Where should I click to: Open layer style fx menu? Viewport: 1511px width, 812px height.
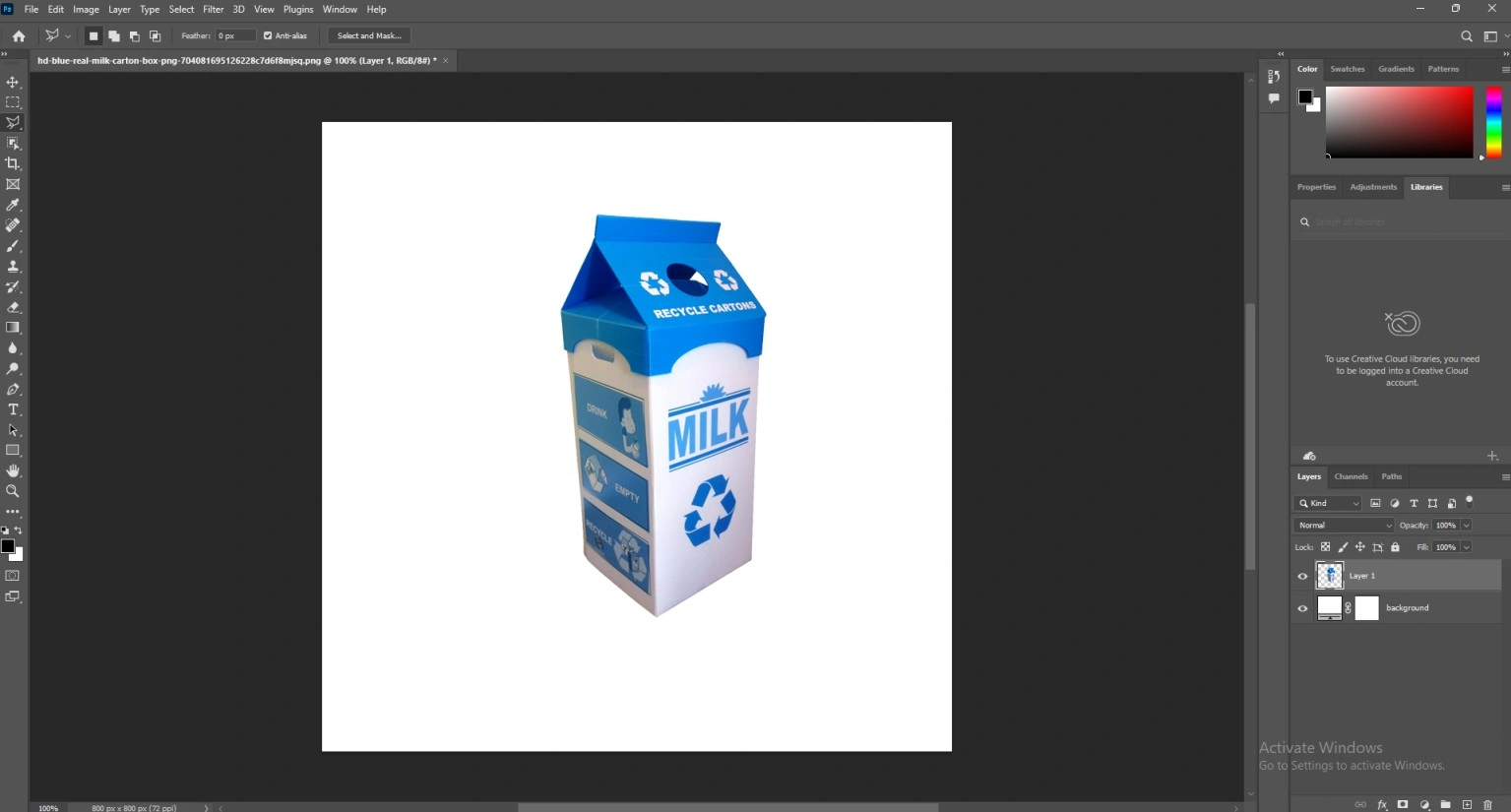(1382, 804)
